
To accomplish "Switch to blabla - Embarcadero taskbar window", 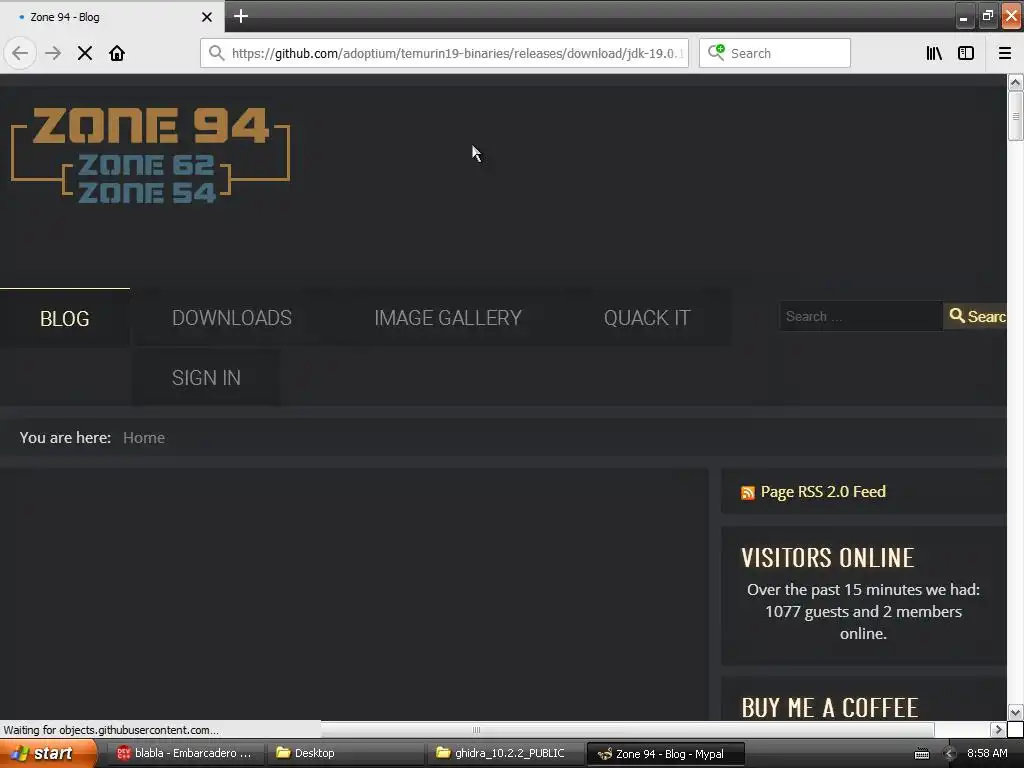I will (x=184, y=753).
